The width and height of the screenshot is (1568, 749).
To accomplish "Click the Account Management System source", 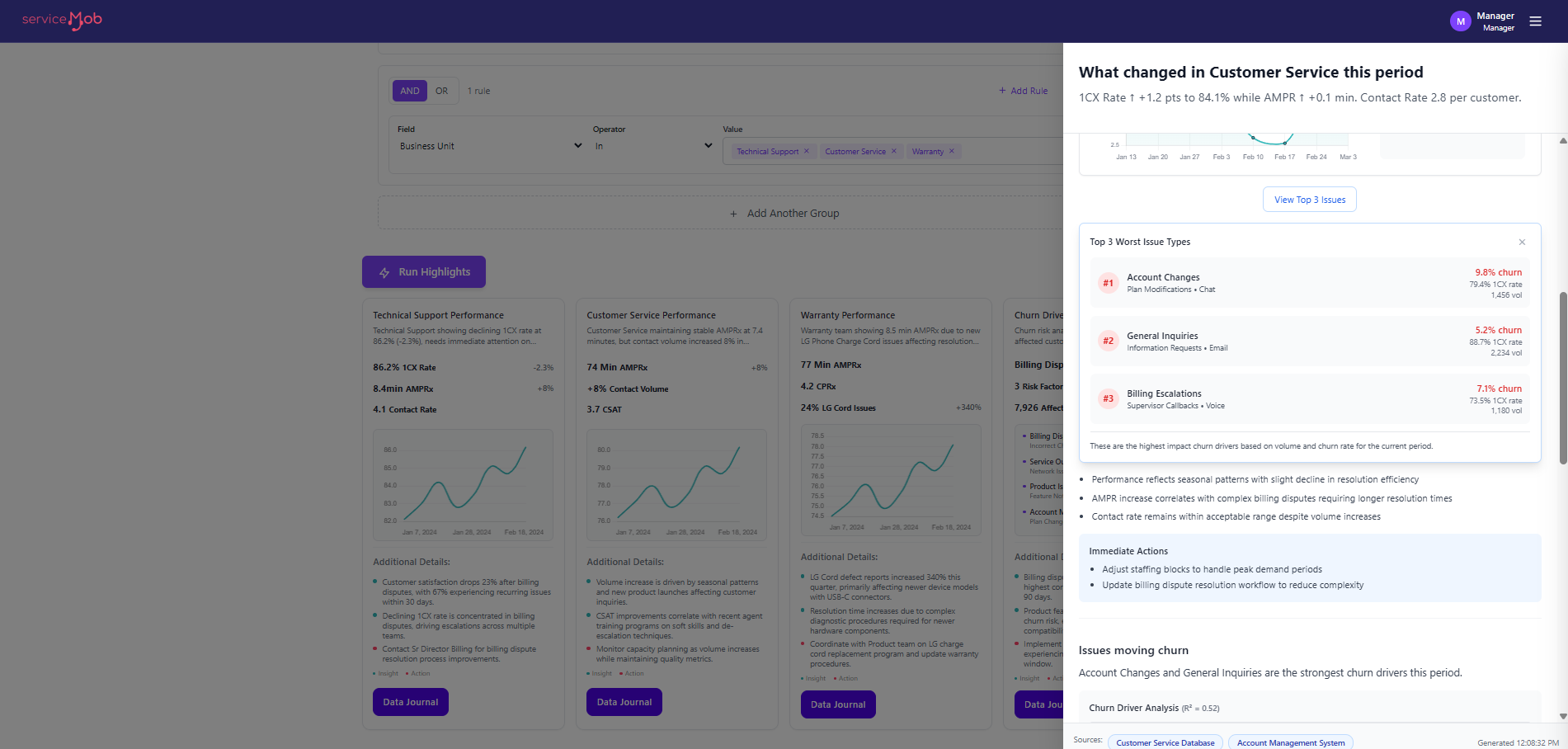I will (x=1290, y=742).
